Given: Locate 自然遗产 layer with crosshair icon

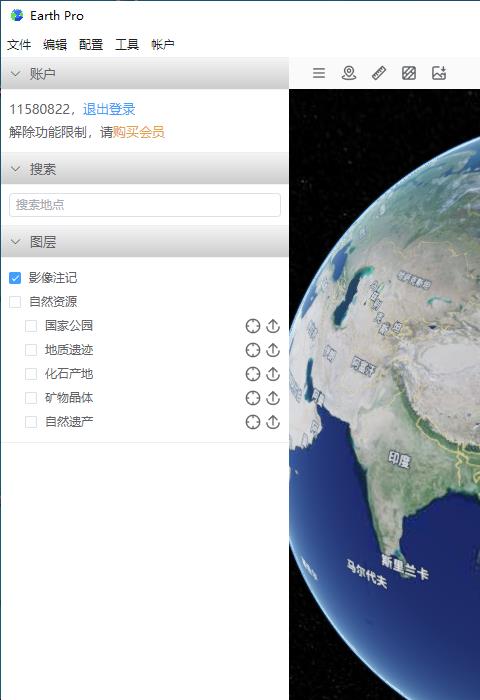Looking at the screenshot, I should point(253,422).
